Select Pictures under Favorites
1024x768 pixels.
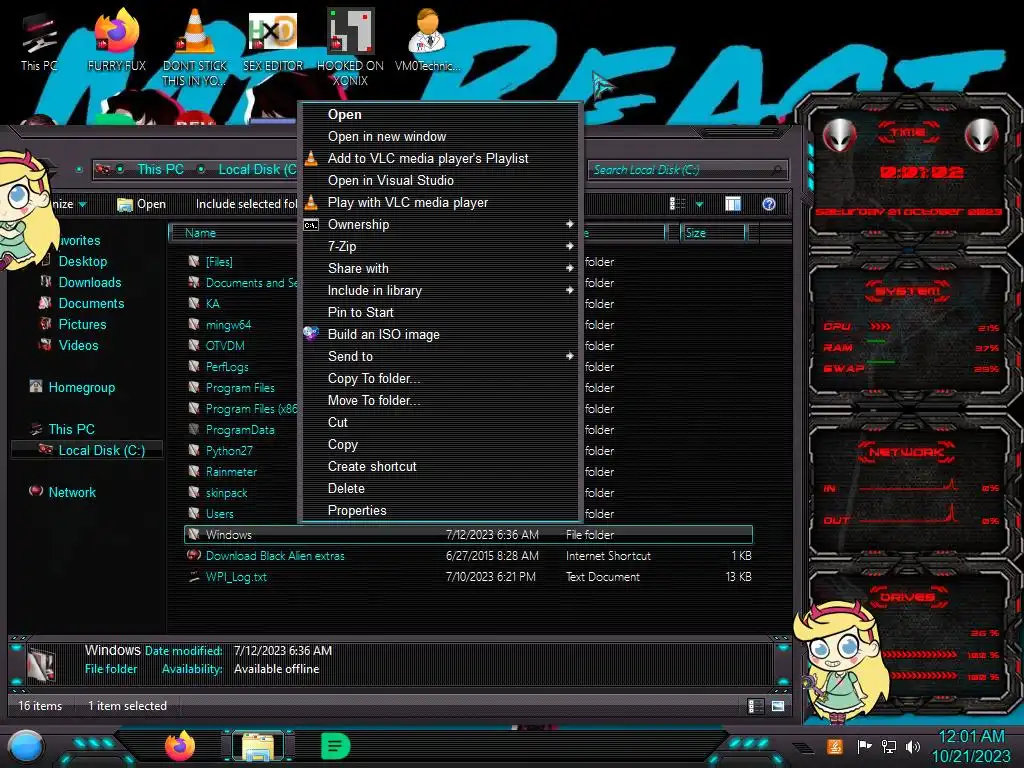pos(82,324)
